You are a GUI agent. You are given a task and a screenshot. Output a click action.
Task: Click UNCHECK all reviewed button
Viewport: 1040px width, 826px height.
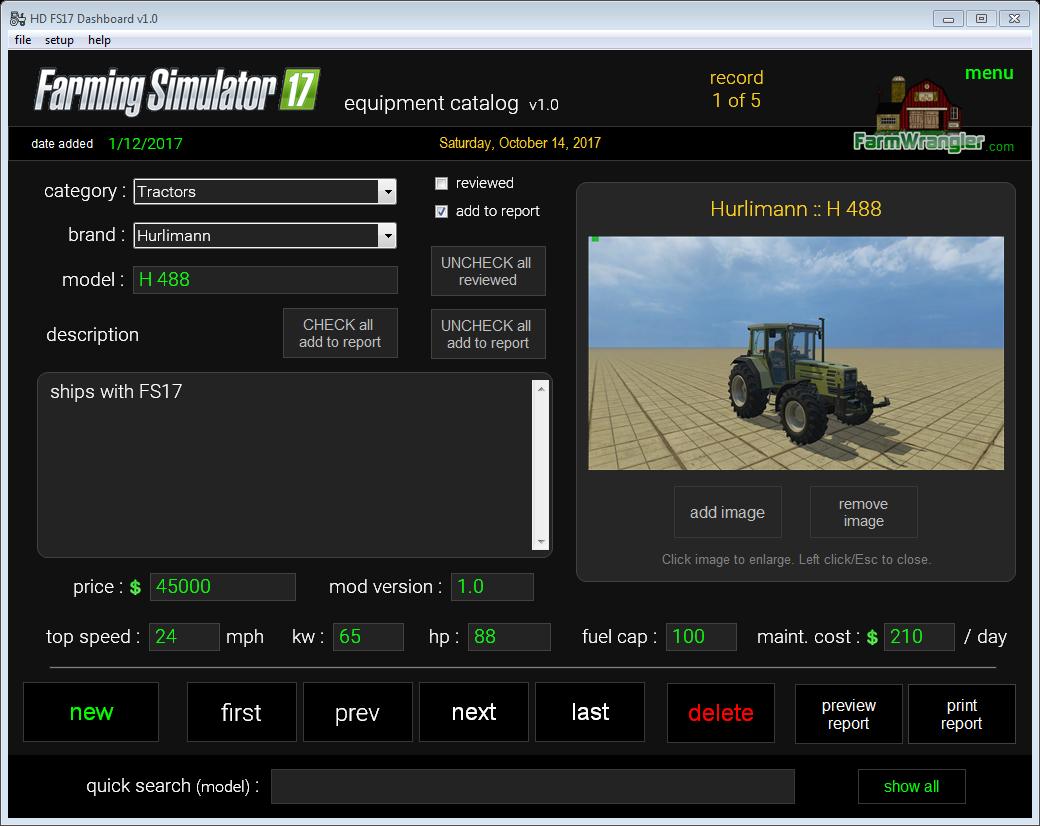coord(488,271)
